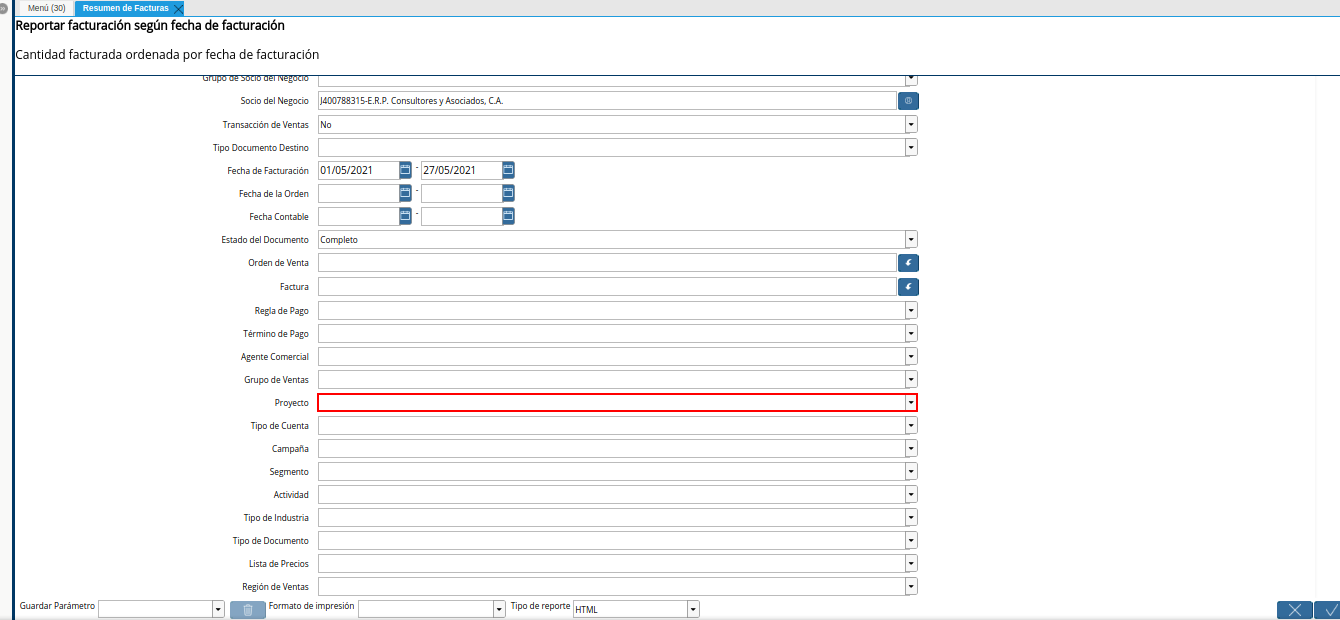Expand the Proyecto dropdown
The height and width of the screenshot is (620, 1340).
coord(911,402)
